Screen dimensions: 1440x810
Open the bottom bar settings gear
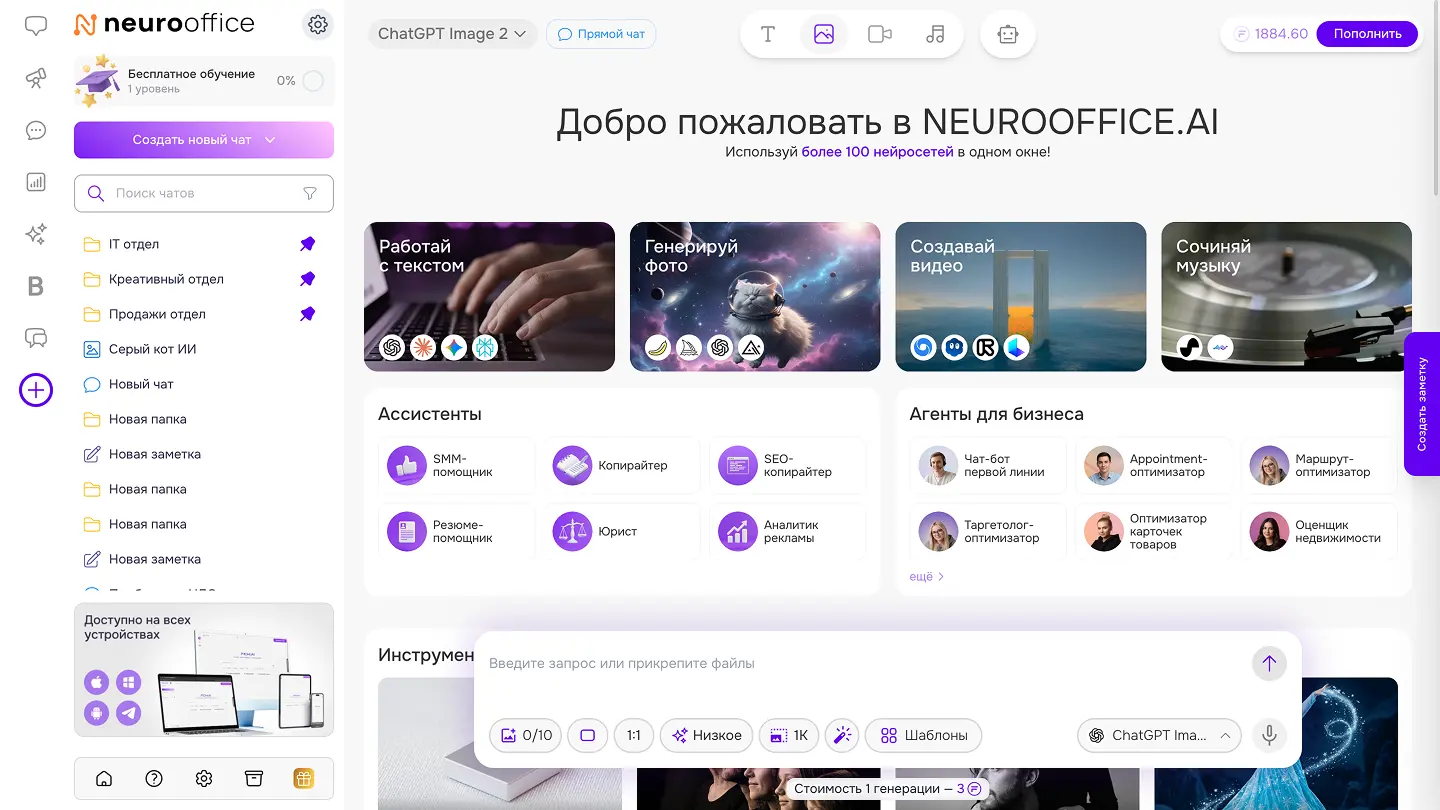tap(204, 778)
